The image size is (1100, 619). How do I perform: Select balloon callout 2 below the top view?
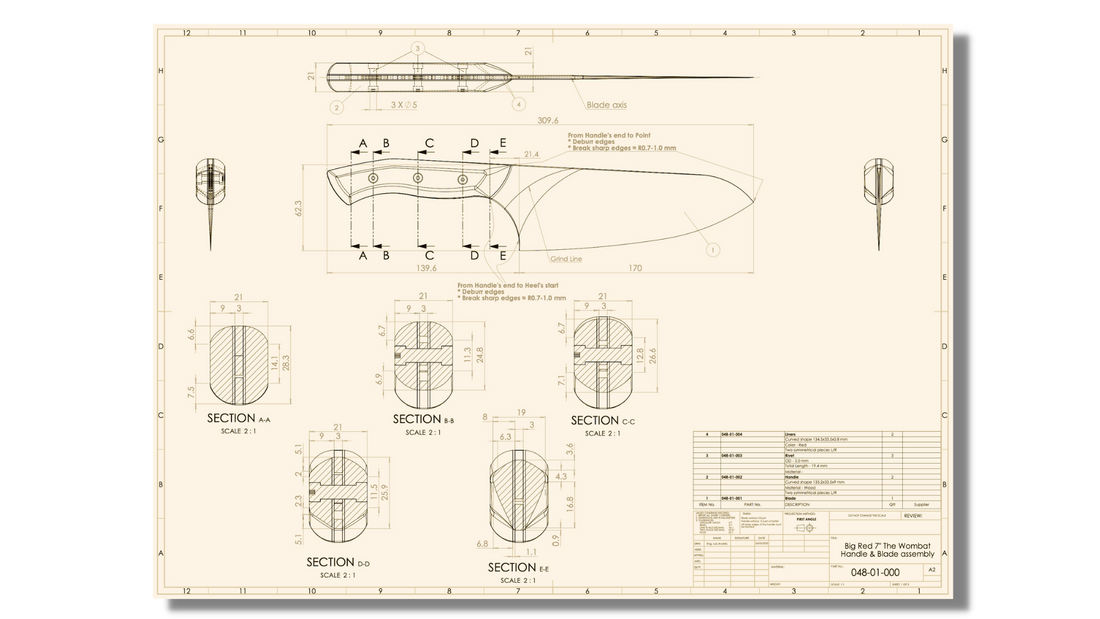click(337, 107)
